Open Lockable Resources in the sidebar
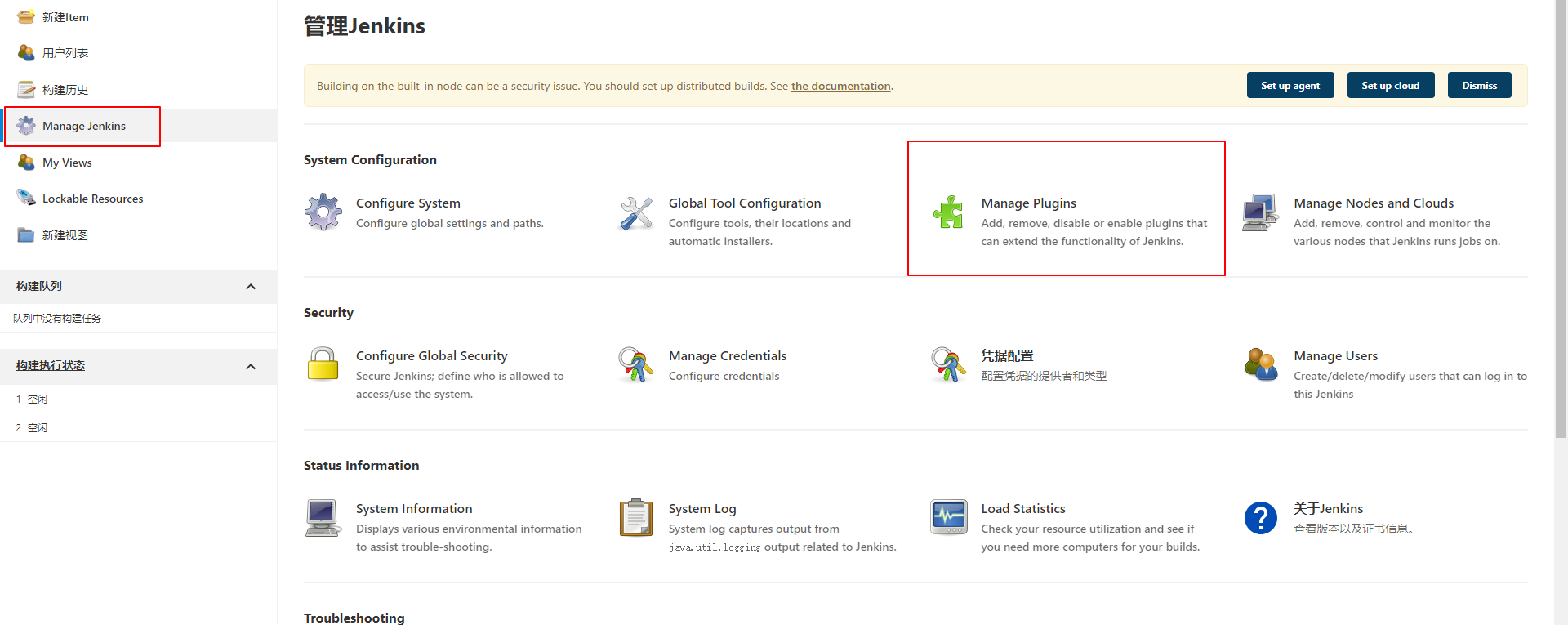 (x=93, y=199)
